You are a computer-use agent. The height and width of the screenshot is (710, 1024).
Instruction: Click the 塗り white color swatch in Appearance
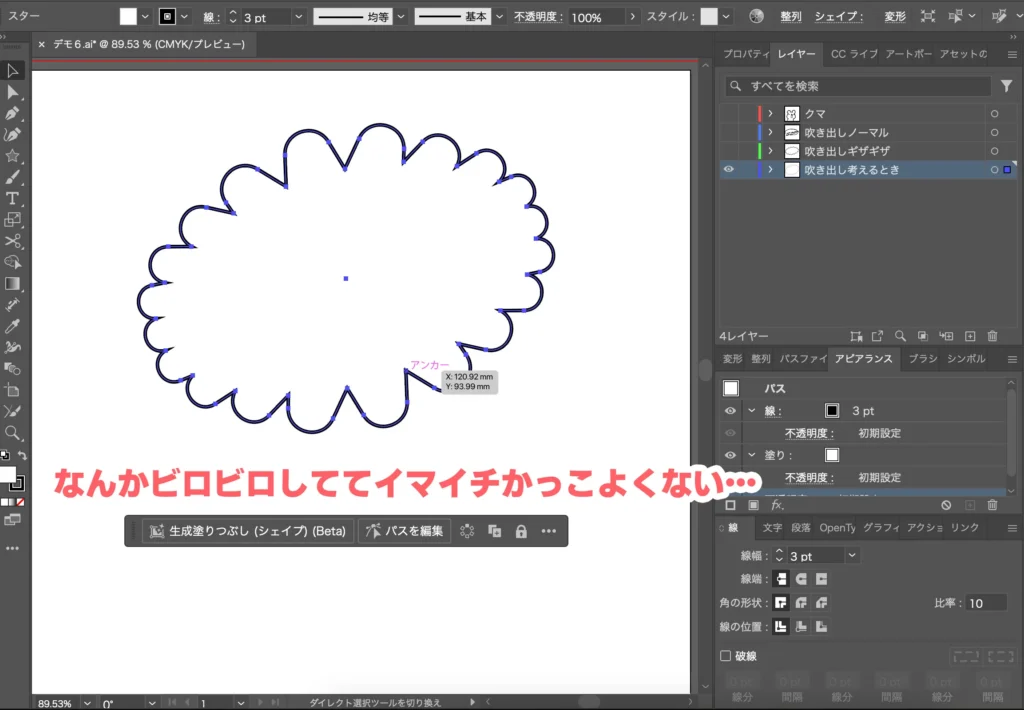831,455
